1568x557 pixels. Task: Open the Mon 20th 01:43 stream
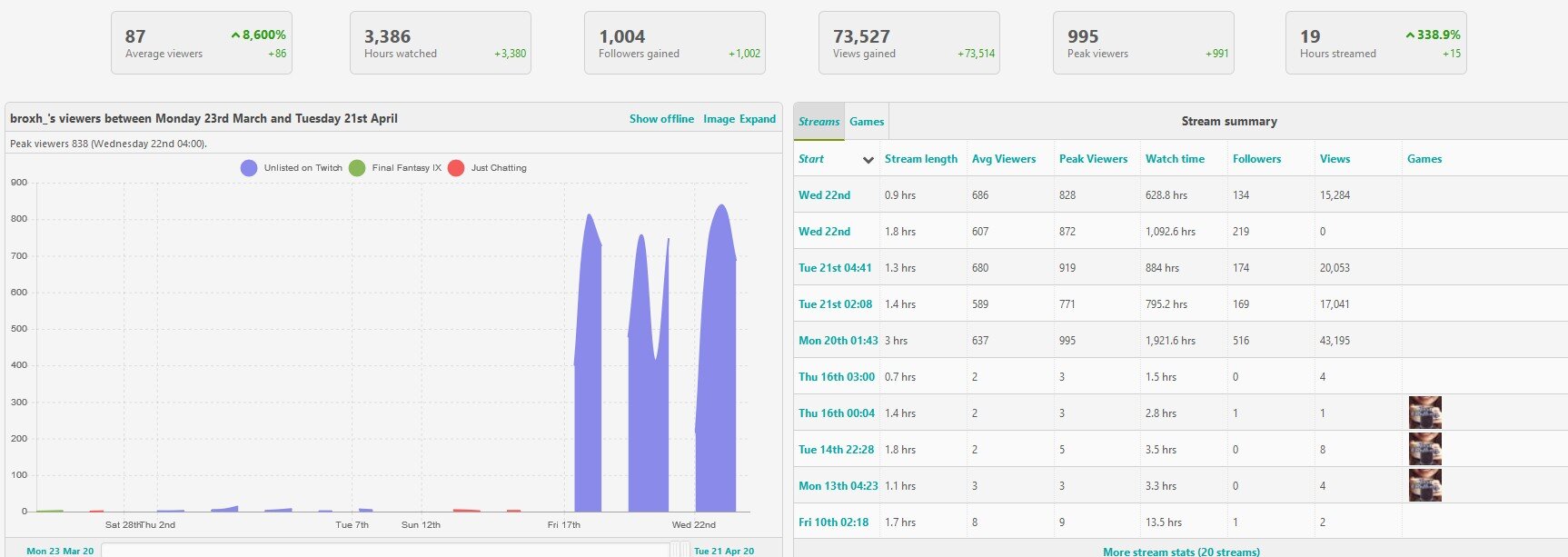pyautogui.click(x=838, y=341)
